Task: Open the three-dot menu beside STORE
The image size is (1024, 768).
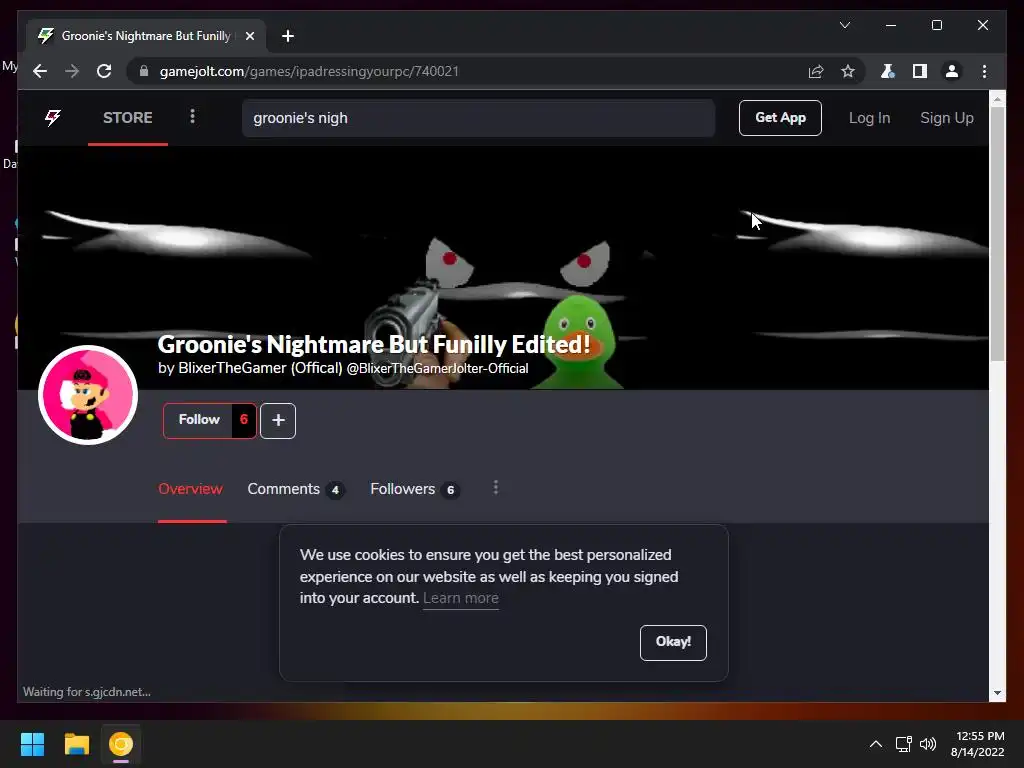Action: 192,116
